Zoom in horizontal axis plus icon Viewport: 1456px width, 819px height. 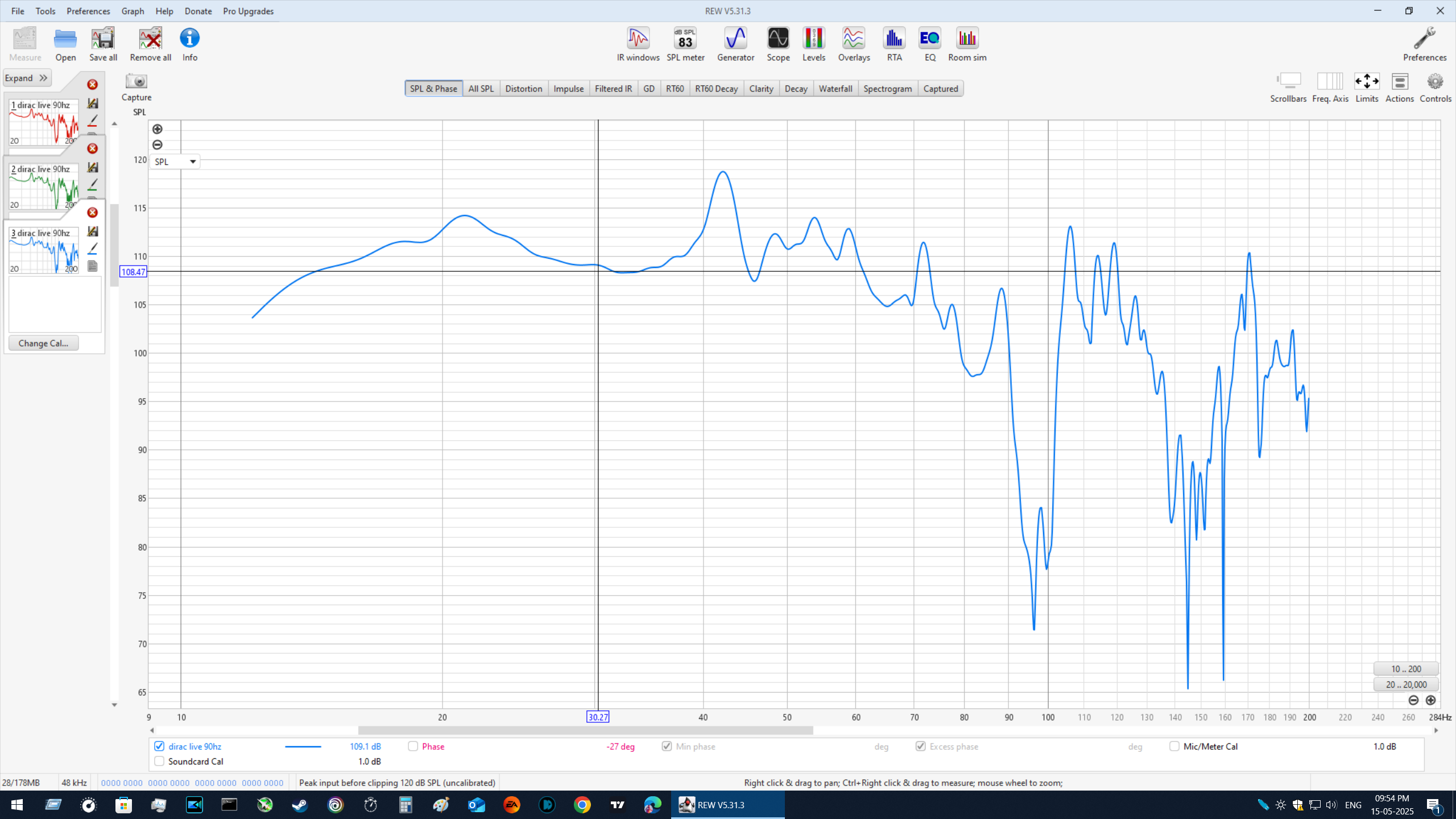tap(1430, 700)
